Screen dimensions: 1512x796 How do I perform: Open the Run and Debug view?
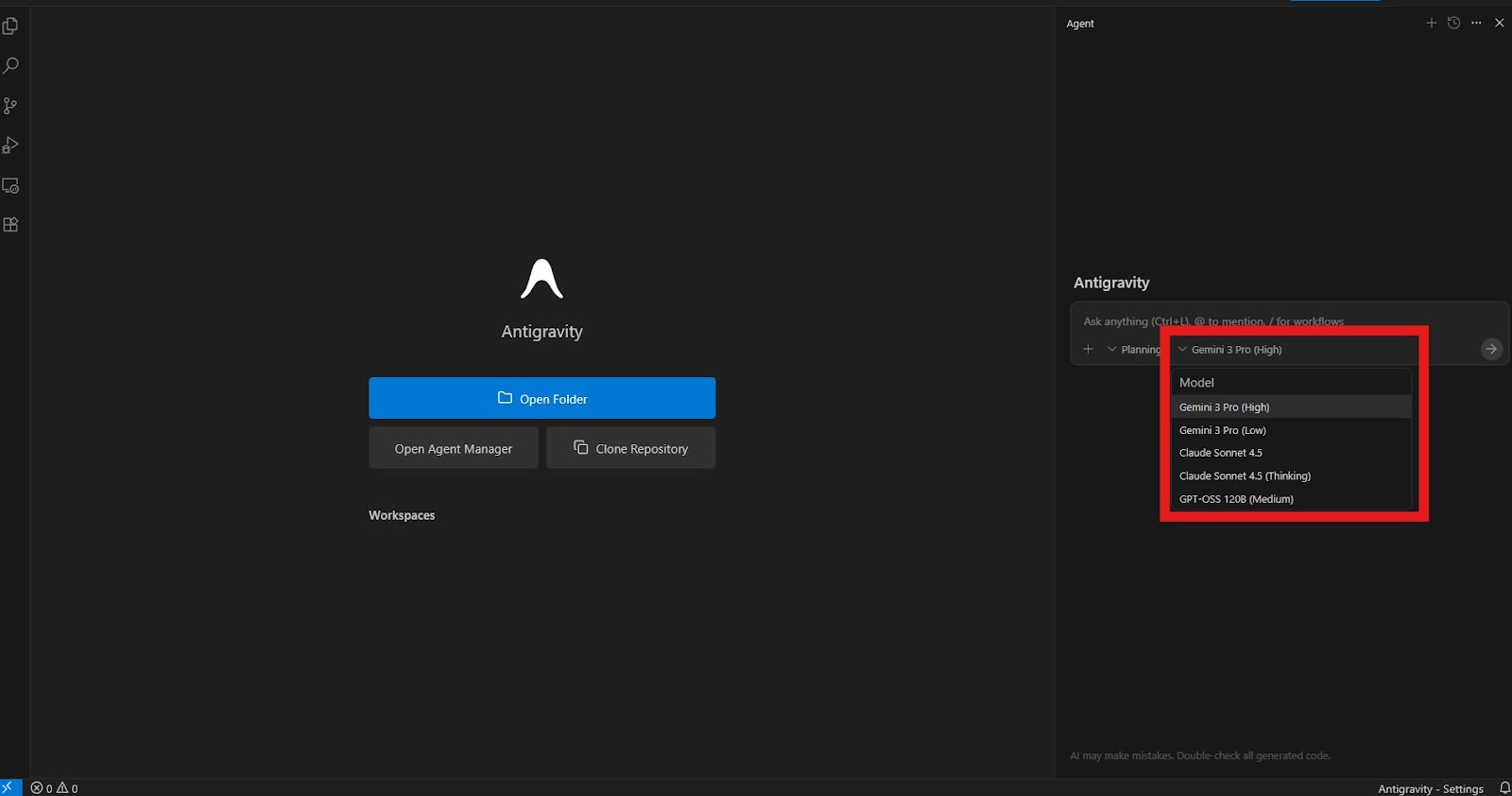pyautogui.click(x=10, y=146)
